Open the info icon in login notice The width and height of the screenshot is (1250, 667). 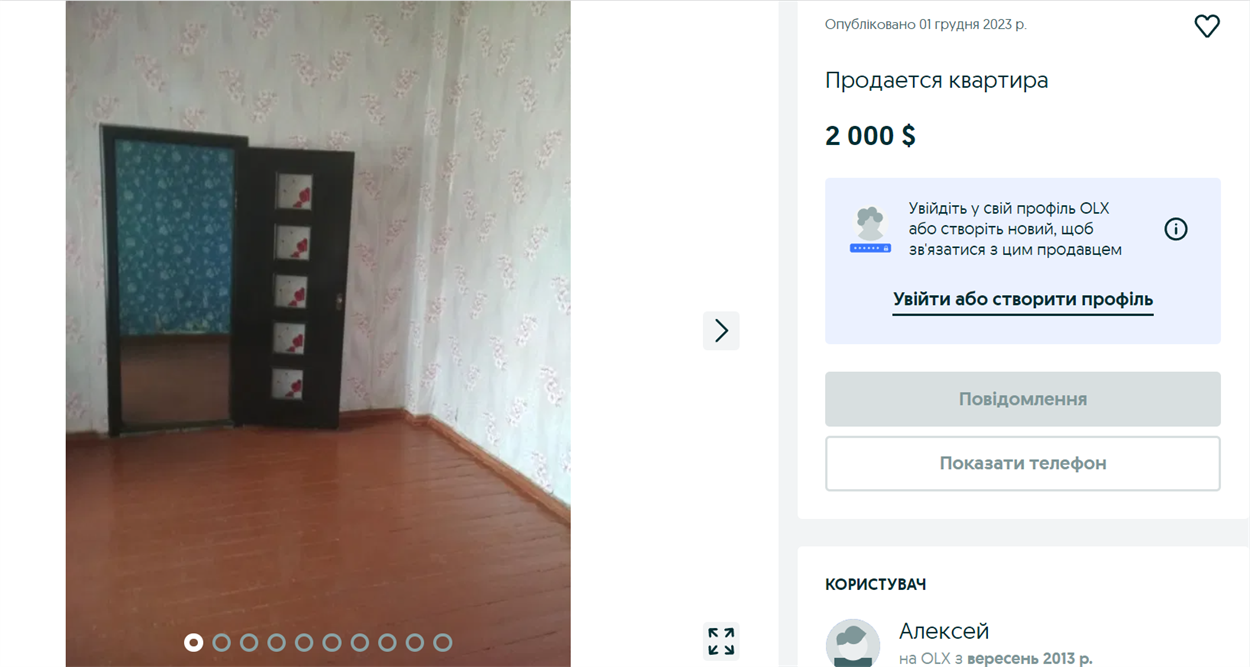pyautogui.click(x=1176, y=229)
